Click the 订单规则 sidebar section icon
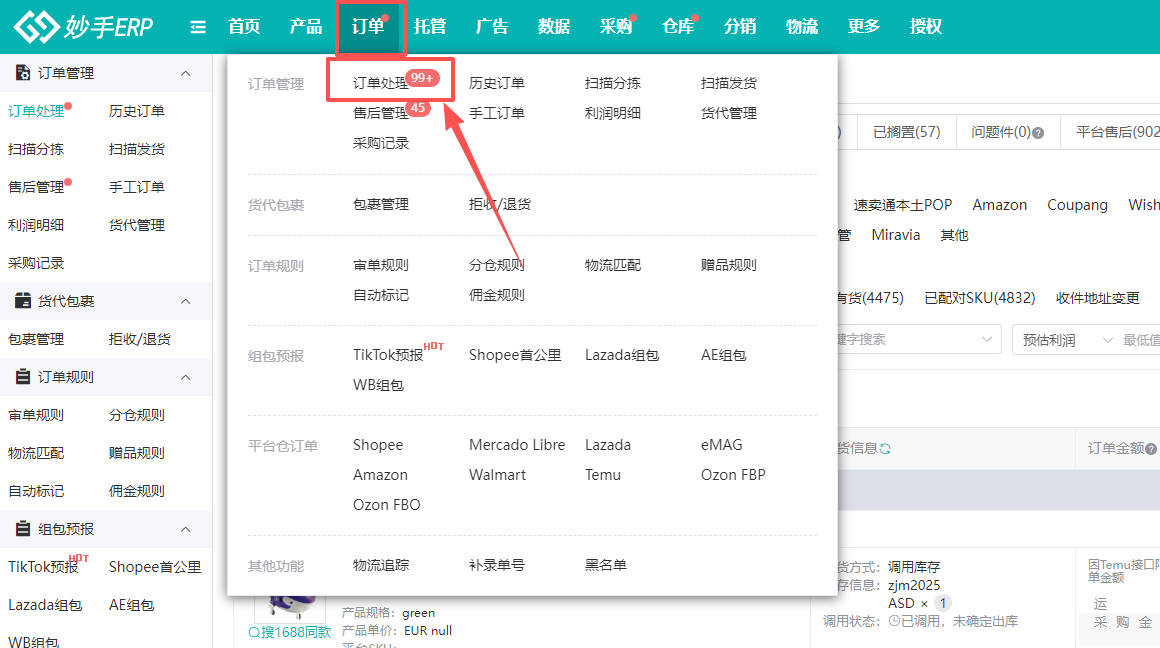Image resolution: width=1160 pixels, height=648 pixels. pyautogui.click(x=23, y=377)
